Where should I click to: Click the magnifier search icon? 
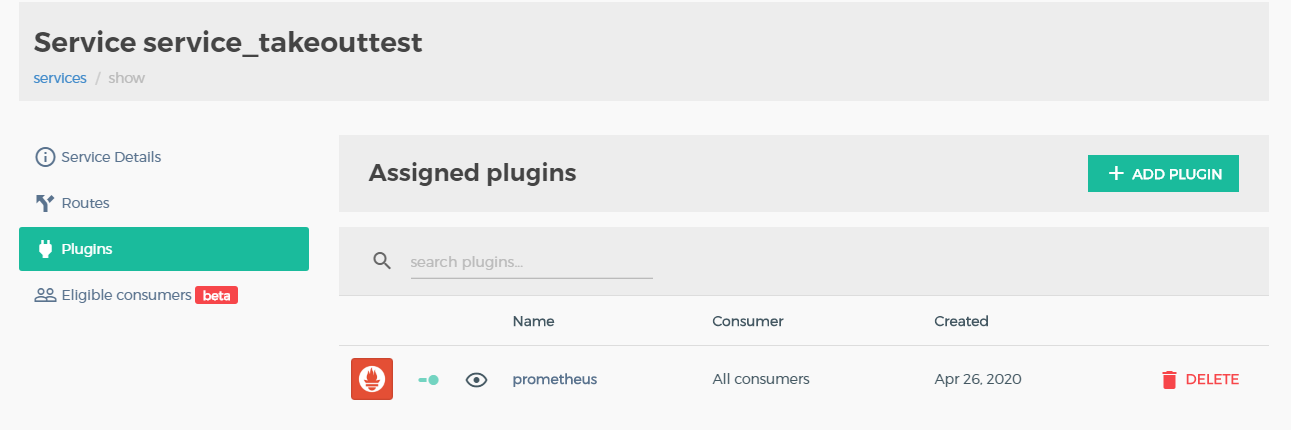point(382,261)
